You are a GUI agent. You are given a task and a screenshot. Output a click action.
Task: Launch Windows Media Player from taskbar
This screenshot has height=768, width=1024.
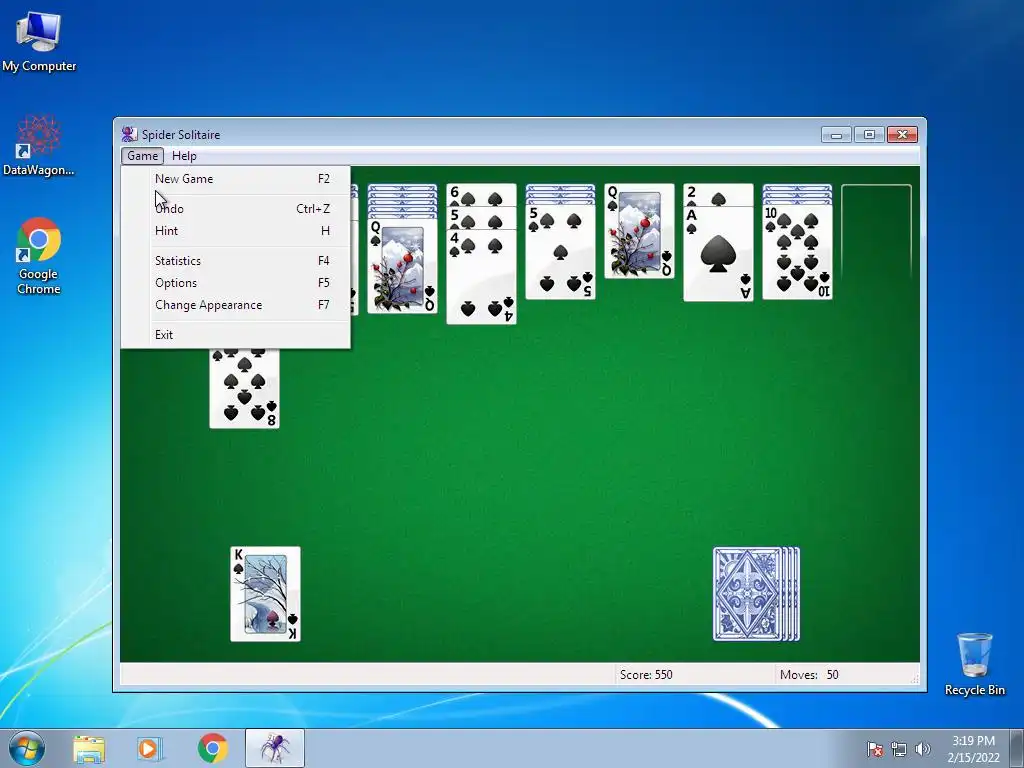149,748
